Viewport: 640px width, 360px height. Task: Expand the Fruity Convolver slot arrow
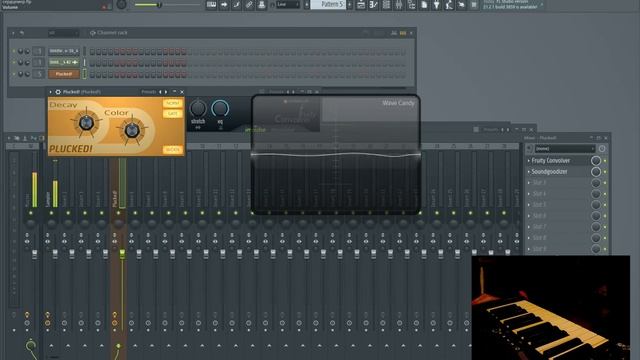point(529,161)
